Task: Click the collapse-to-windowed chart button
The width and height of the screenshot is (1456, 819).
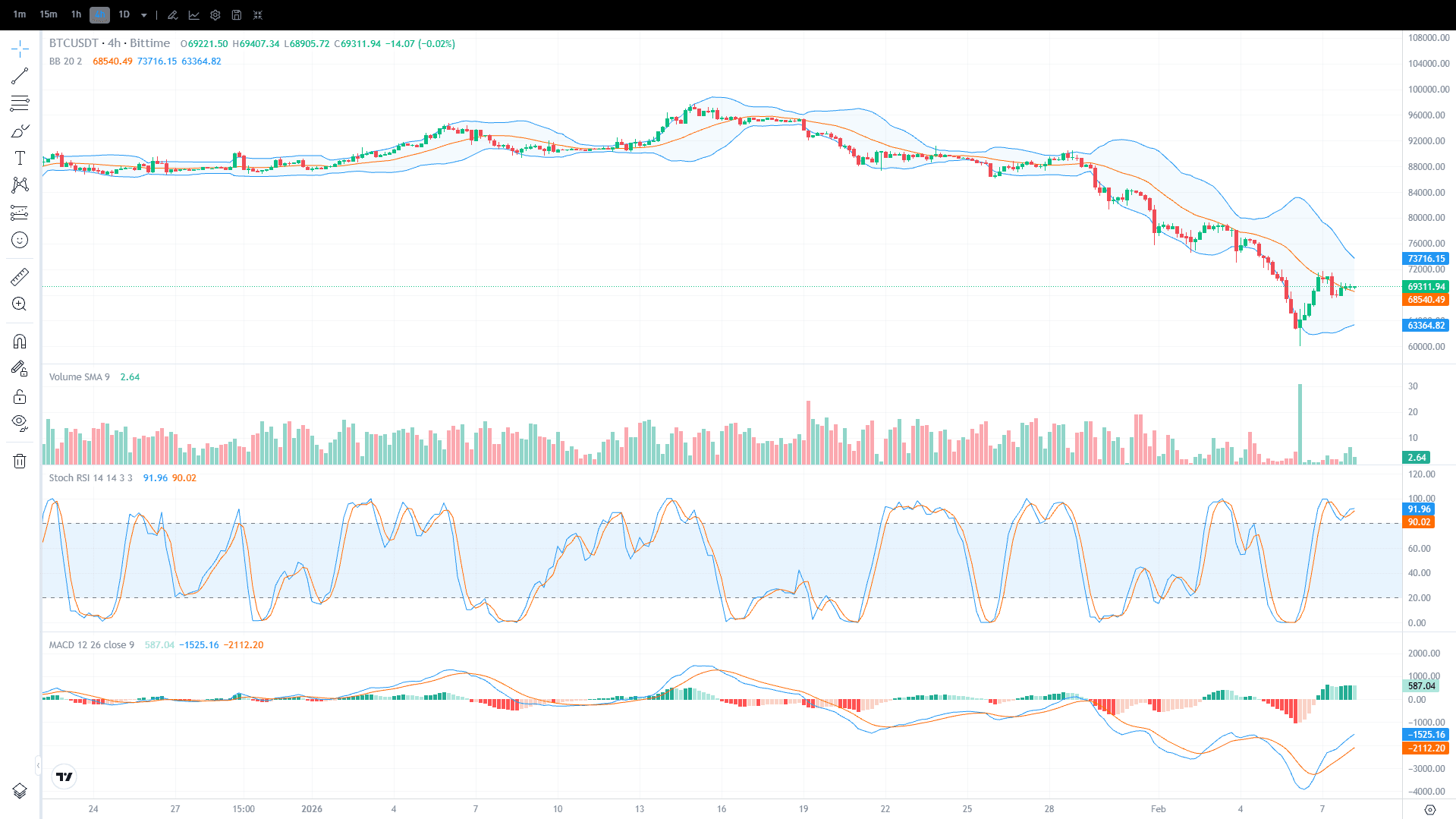Action: (x=258, y=14)
